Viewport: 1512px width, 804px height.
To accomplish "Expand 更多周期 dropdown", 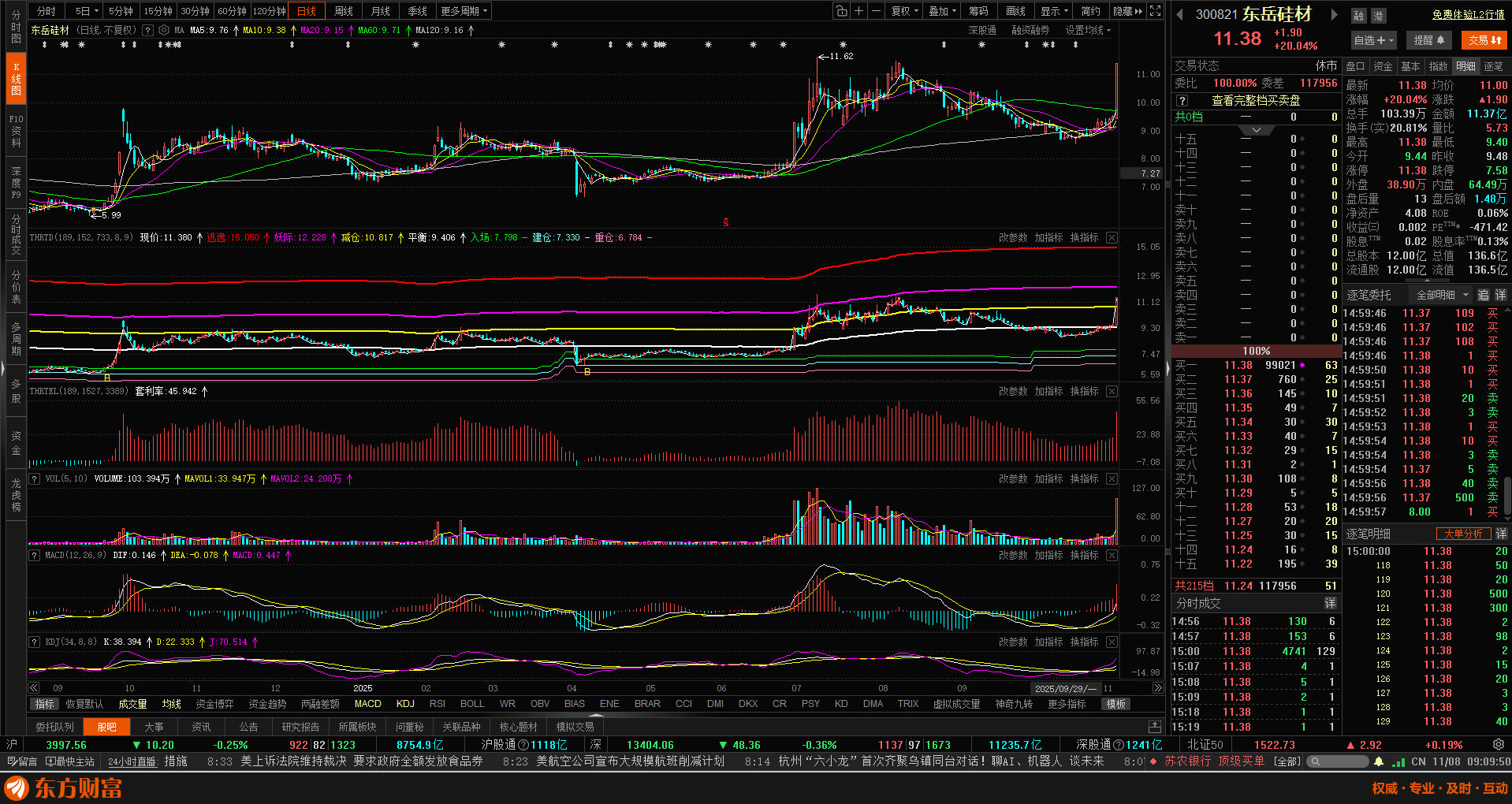I will pos(464,11).
